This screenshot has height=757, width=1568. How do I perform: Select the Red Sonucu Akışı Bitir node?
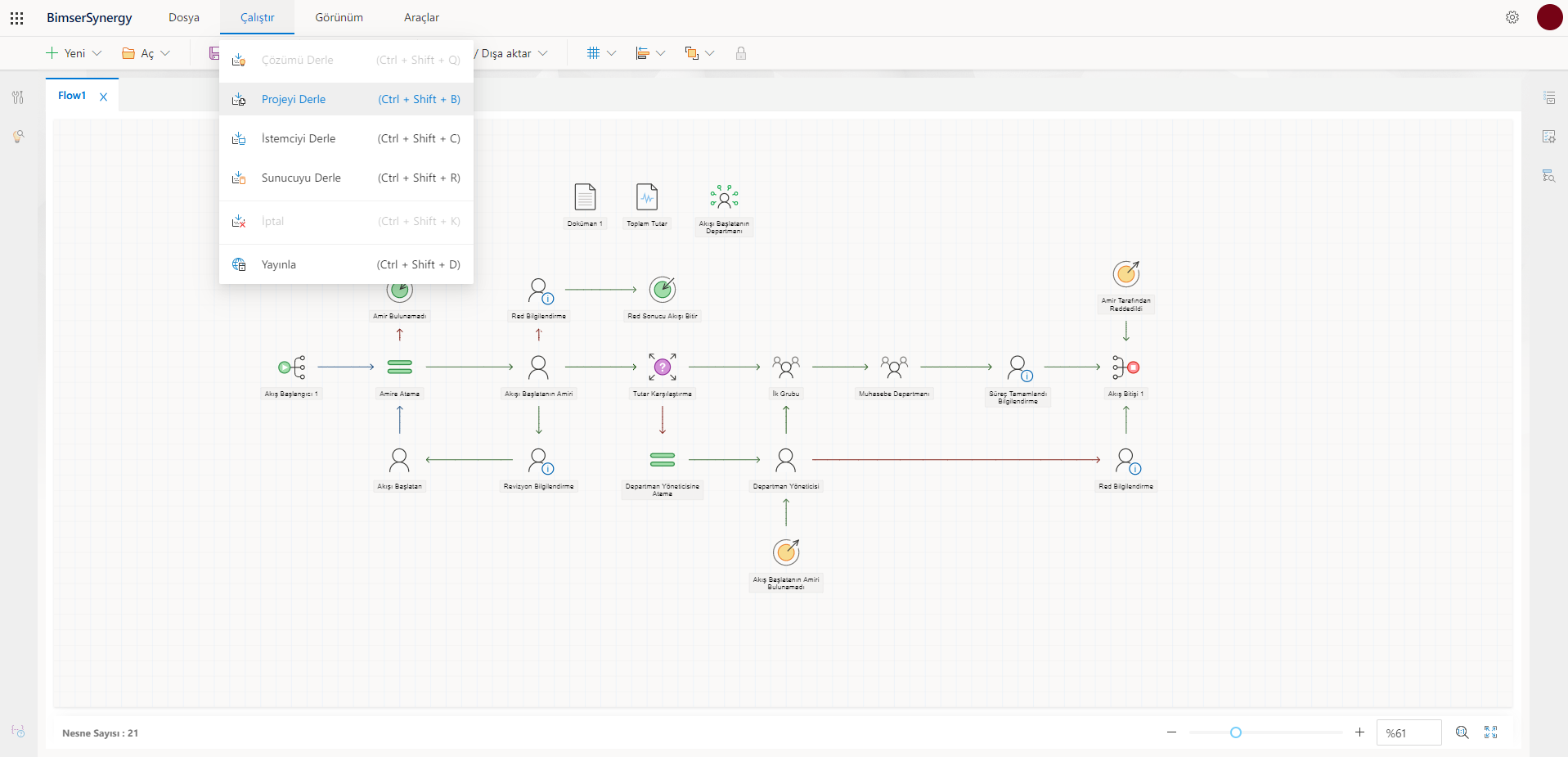click(663, 290)
